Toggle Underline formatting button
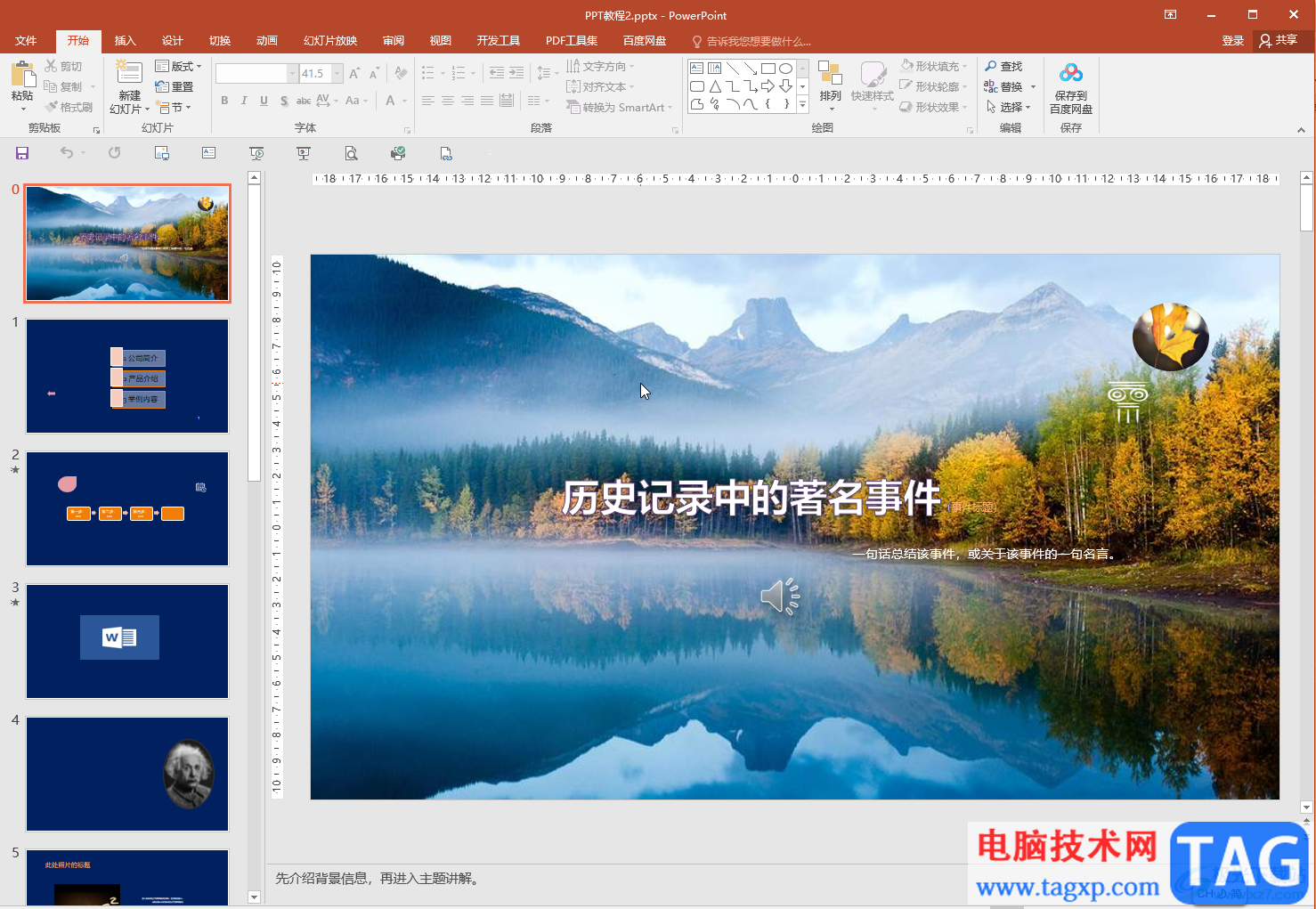 click(264, 101)
